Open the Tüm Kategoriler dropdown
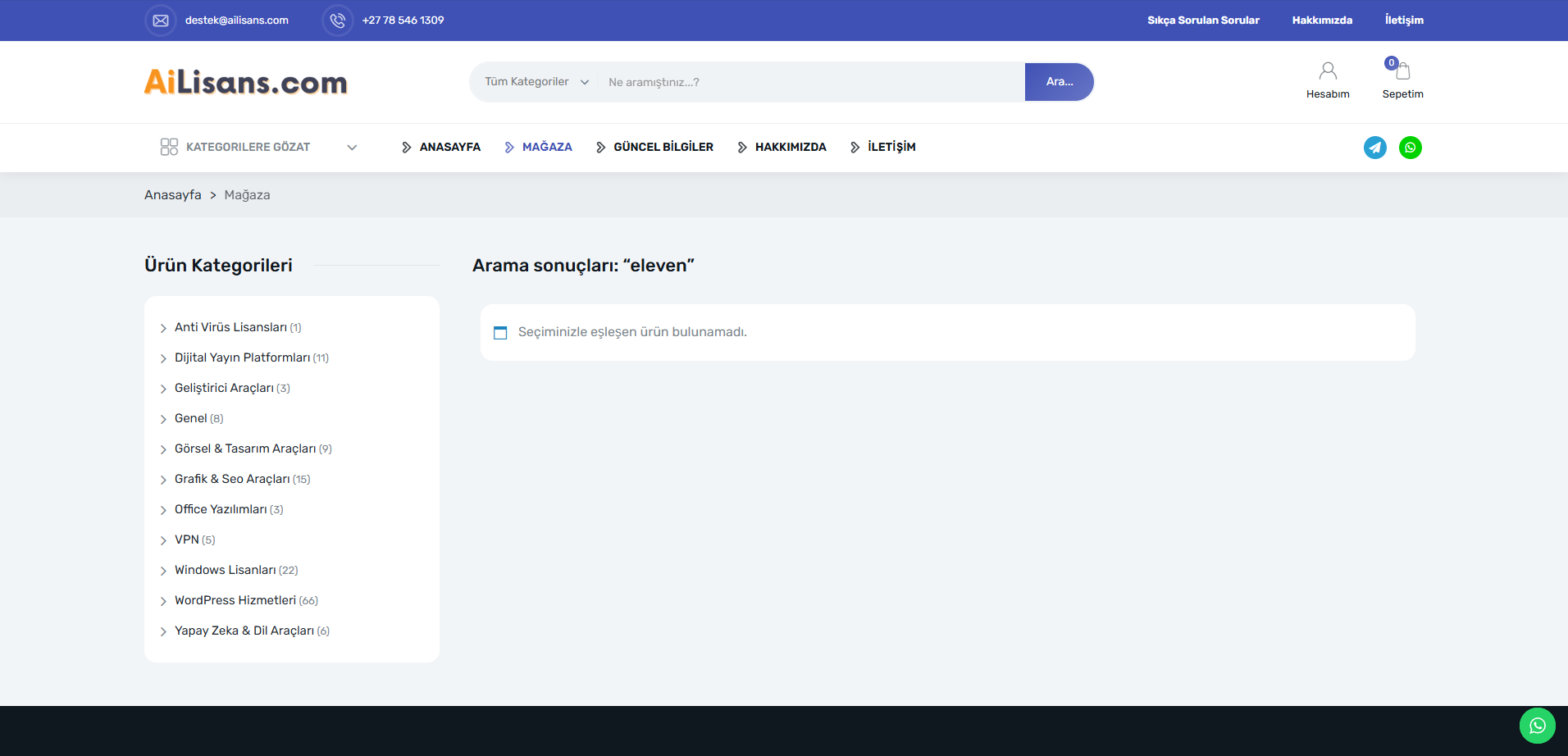Screen dimensions: 1568x756 coord(536,82)
